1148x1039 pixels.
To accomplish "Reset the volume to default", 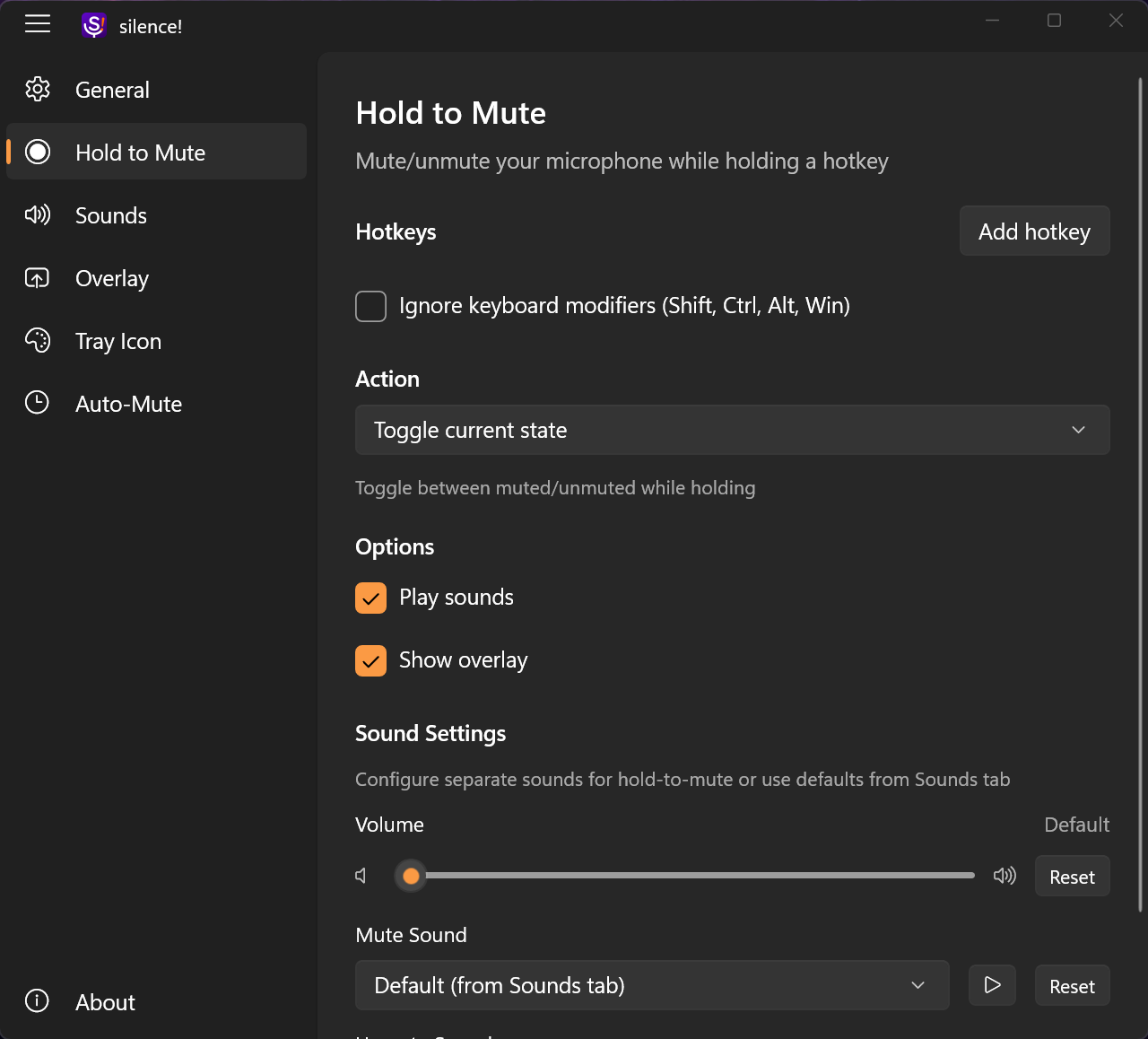I will point(1072,877).
